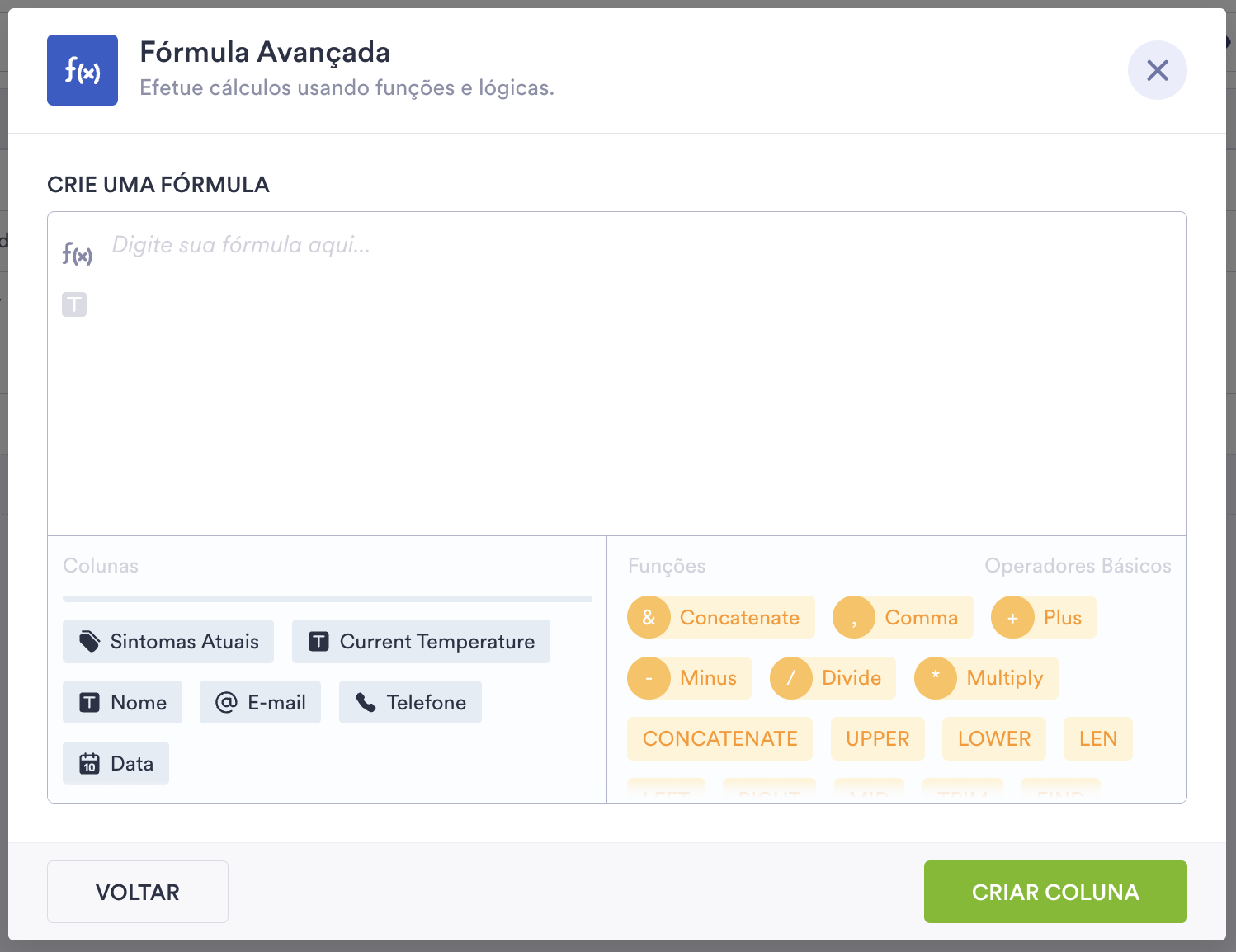The height and width of the screenshot is (952, 1236).
Task: Add the Sintomas Atuais column
Action: pos(168,642)
